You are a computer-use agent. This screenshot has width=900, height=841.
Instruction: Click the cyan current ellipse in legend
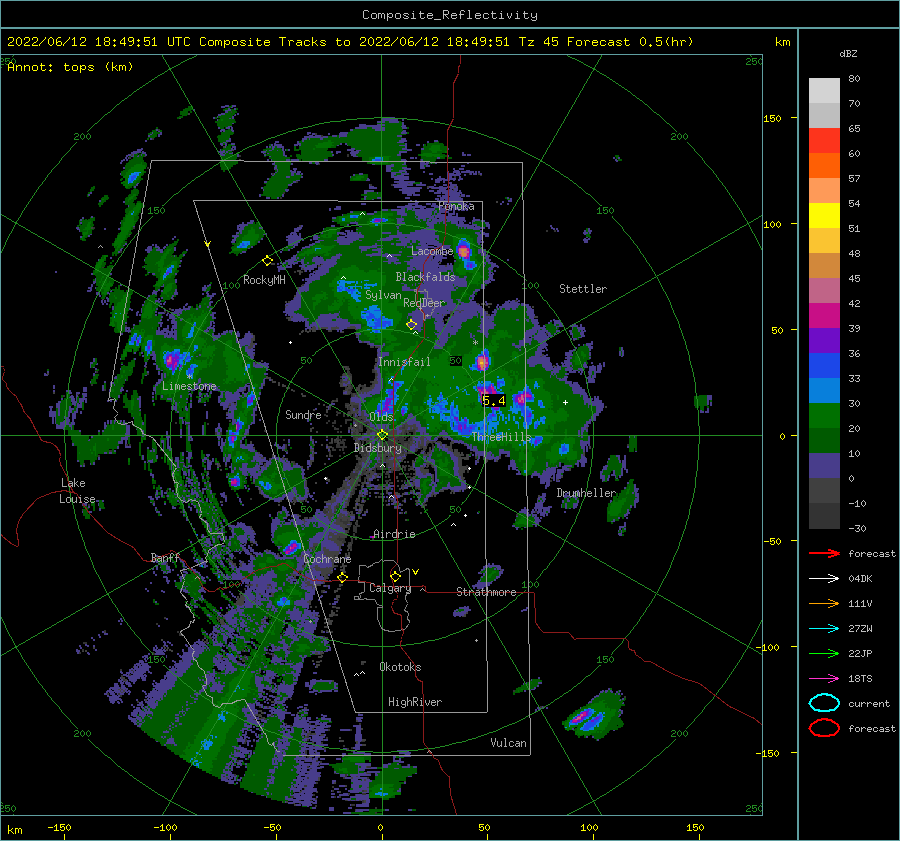coord(824,703)
